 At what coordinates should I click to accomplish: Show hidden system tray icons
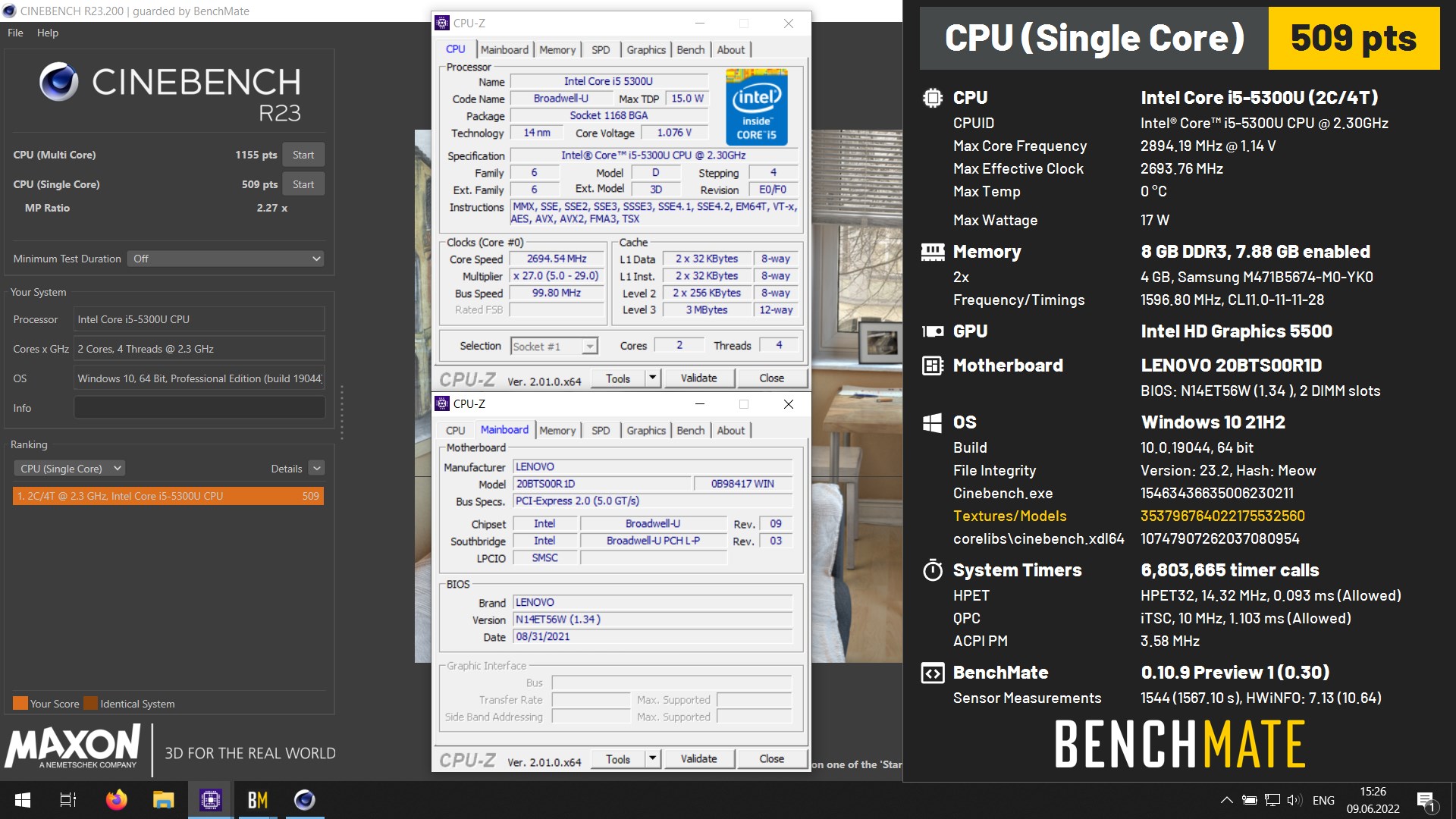pyautogui.click(x=1226, y=800)
